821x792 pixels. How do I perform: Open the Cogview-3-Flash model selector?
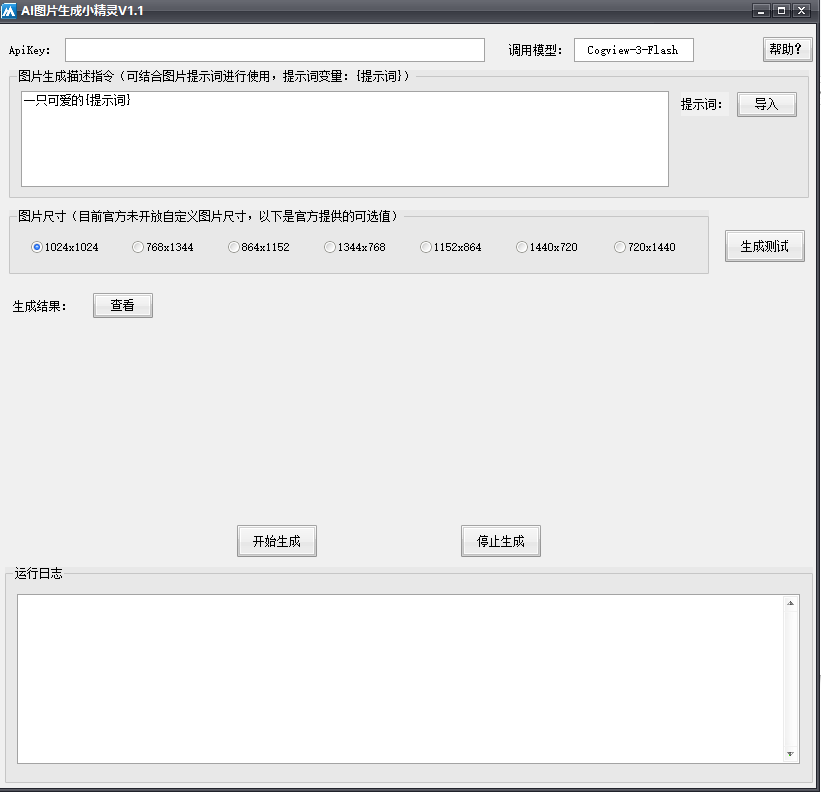[634, 50]
